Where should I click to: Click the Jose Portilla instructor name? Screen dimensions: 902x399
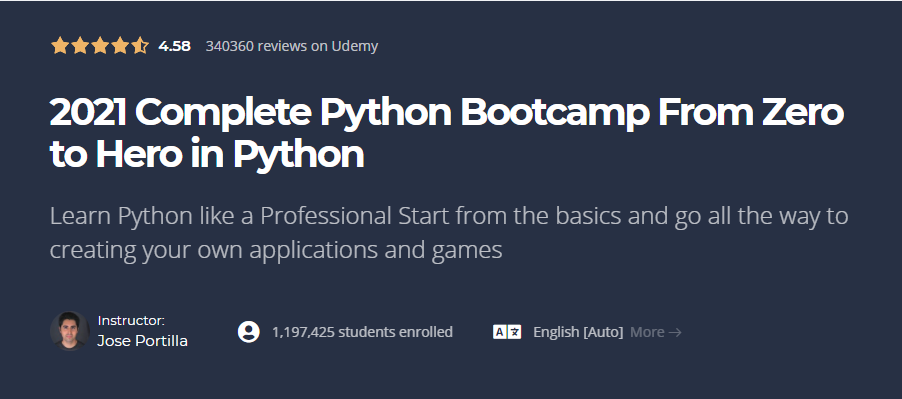142,341
